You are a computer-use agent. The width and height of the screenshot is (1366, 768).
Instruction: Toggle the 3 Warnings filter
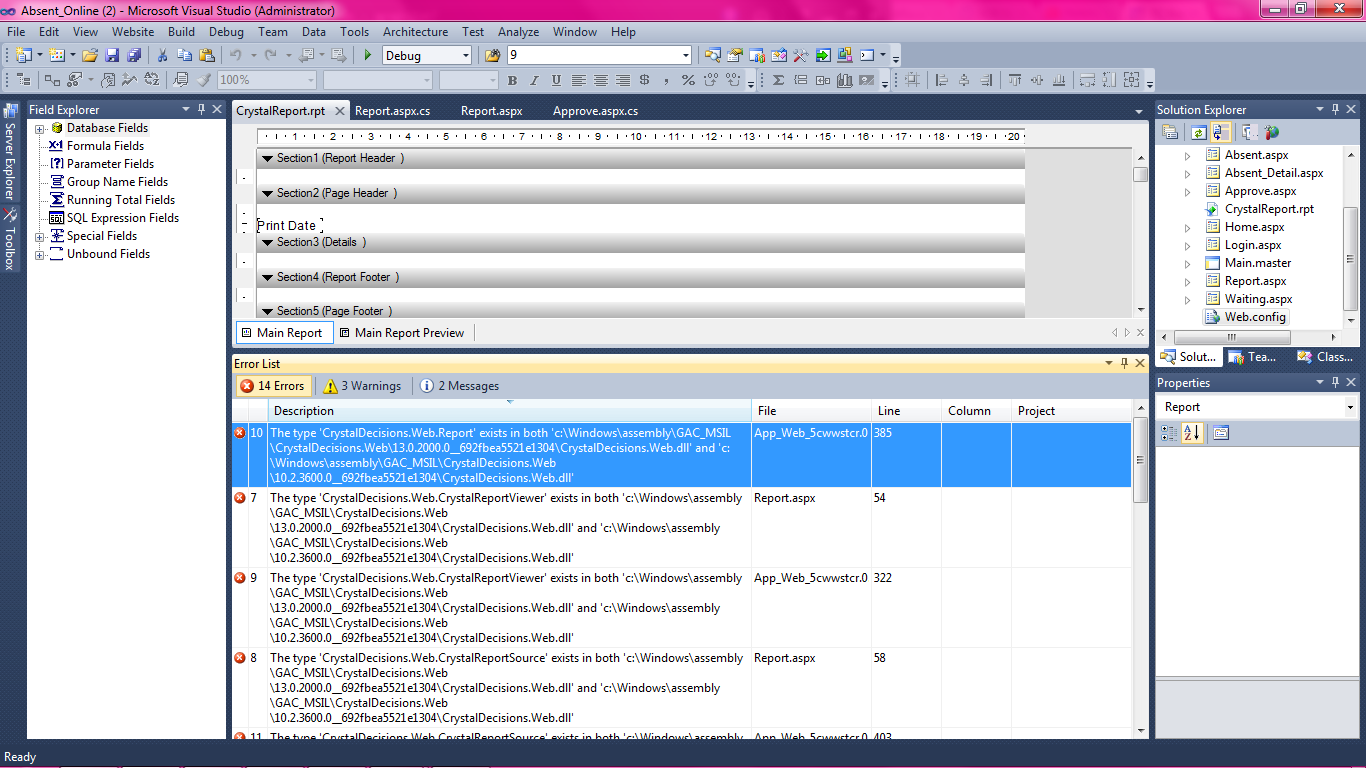point(361,386)
